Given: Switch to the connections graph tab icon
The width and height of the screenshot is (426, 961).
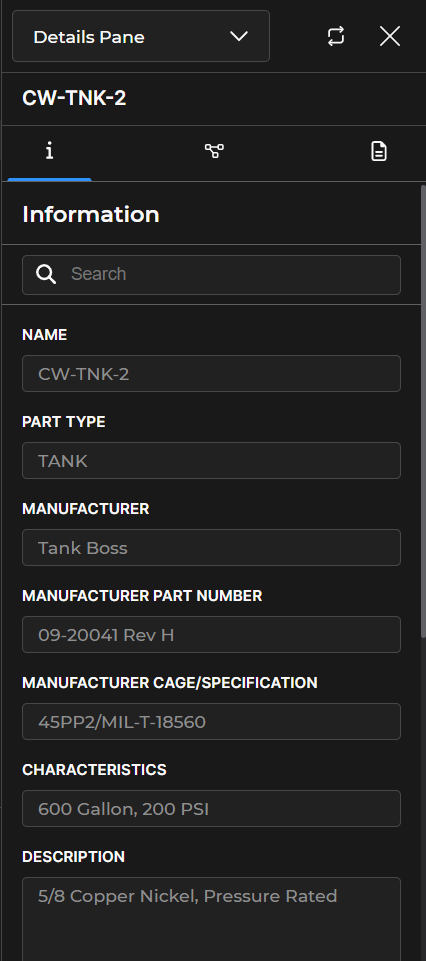Looking at the screenshot, I should click(214, 151).
